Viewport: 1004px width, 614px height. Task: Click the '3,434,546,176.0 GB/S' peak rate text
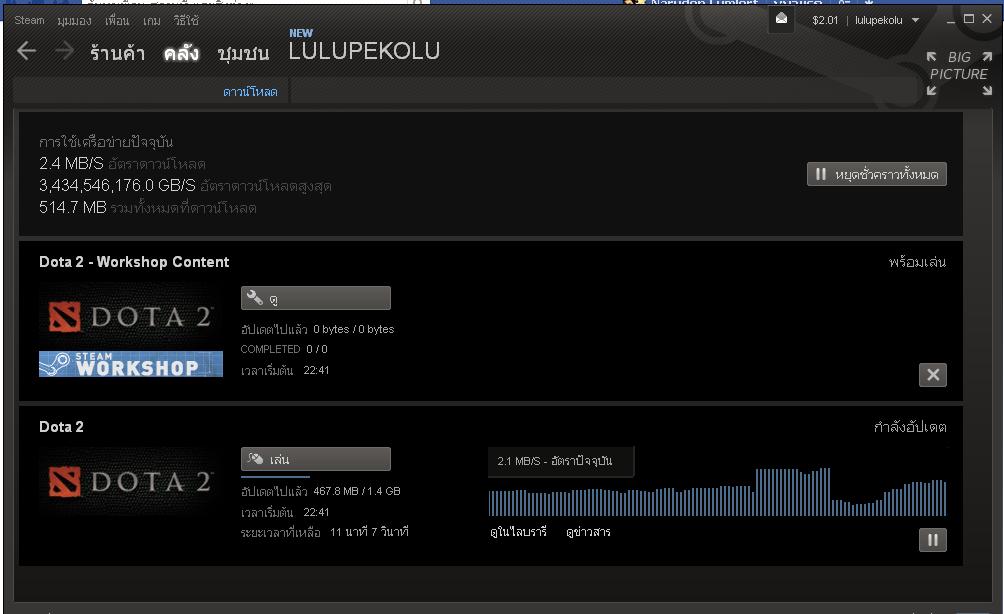(x=117, y=186)
